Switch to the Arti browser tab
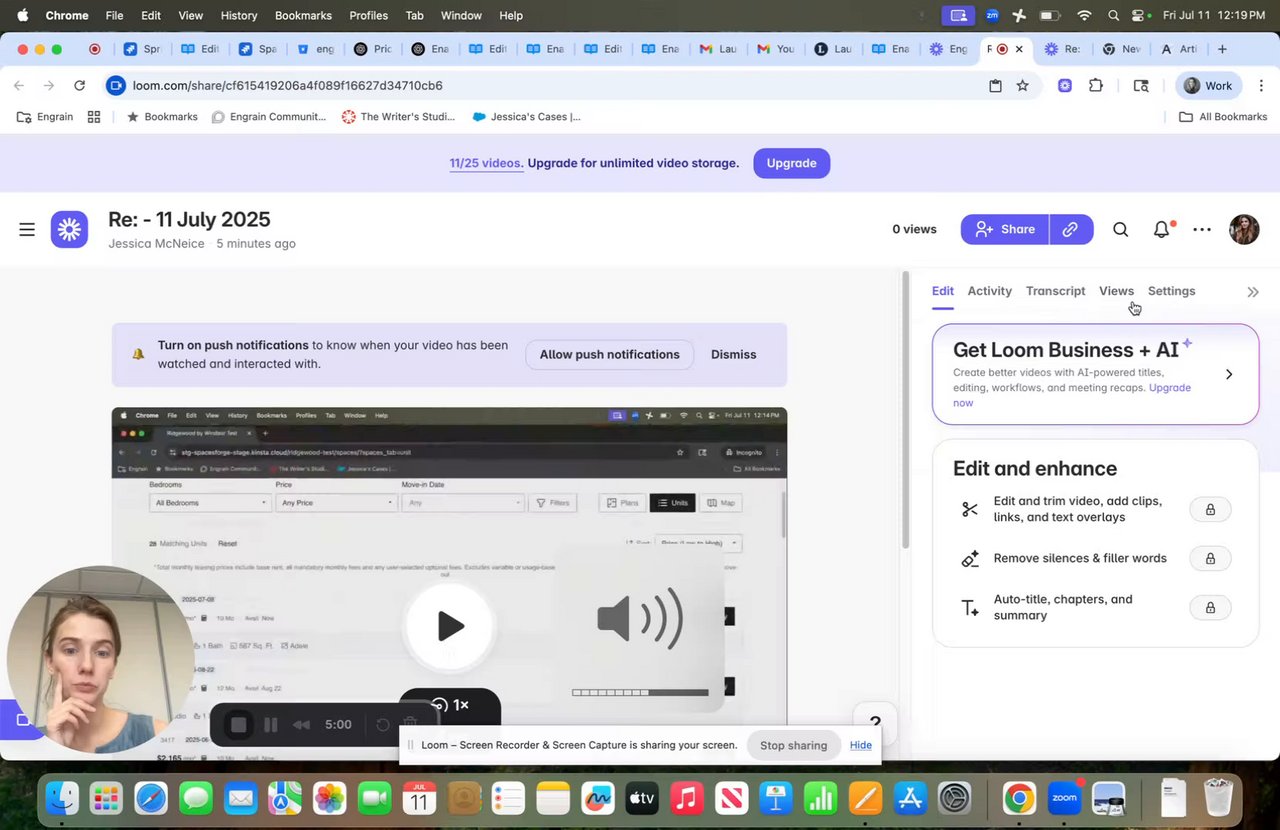This screenshot has height=830, width=1280. tap(1178, 49)
